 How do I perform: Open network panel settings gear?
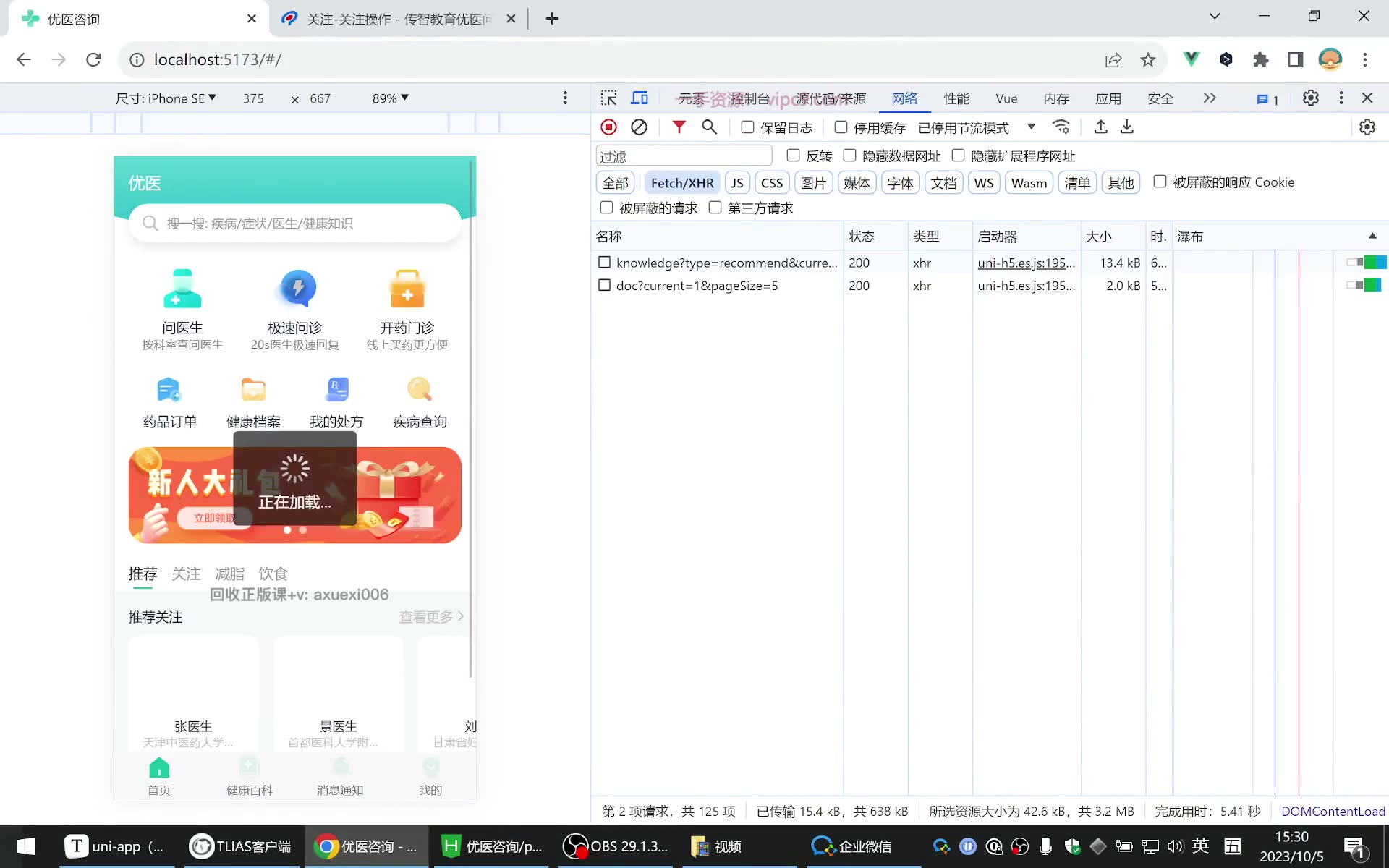(x=1367, y=127)
